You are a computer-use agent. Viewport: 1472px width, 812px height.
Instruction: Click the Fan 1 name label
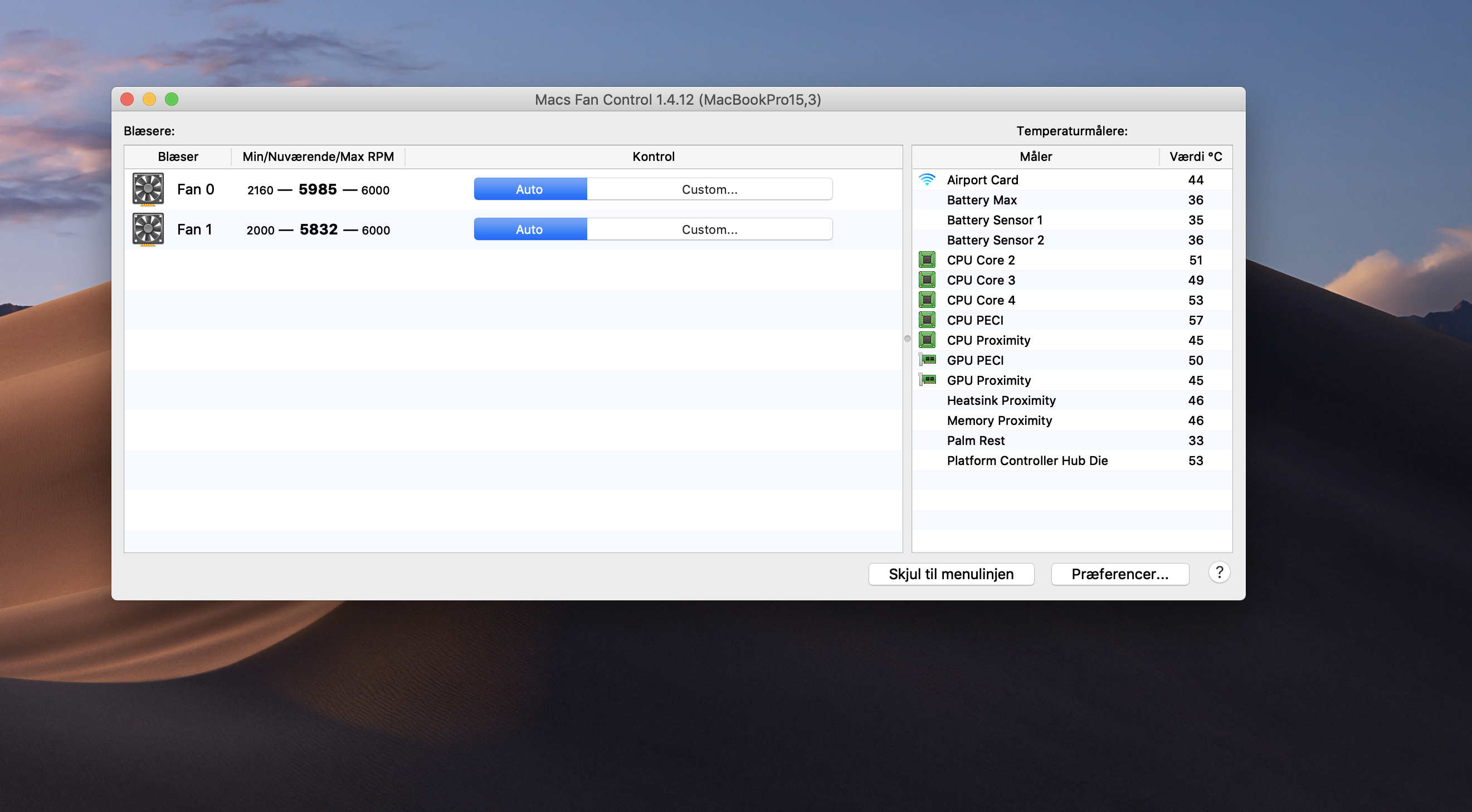[194, 229]
